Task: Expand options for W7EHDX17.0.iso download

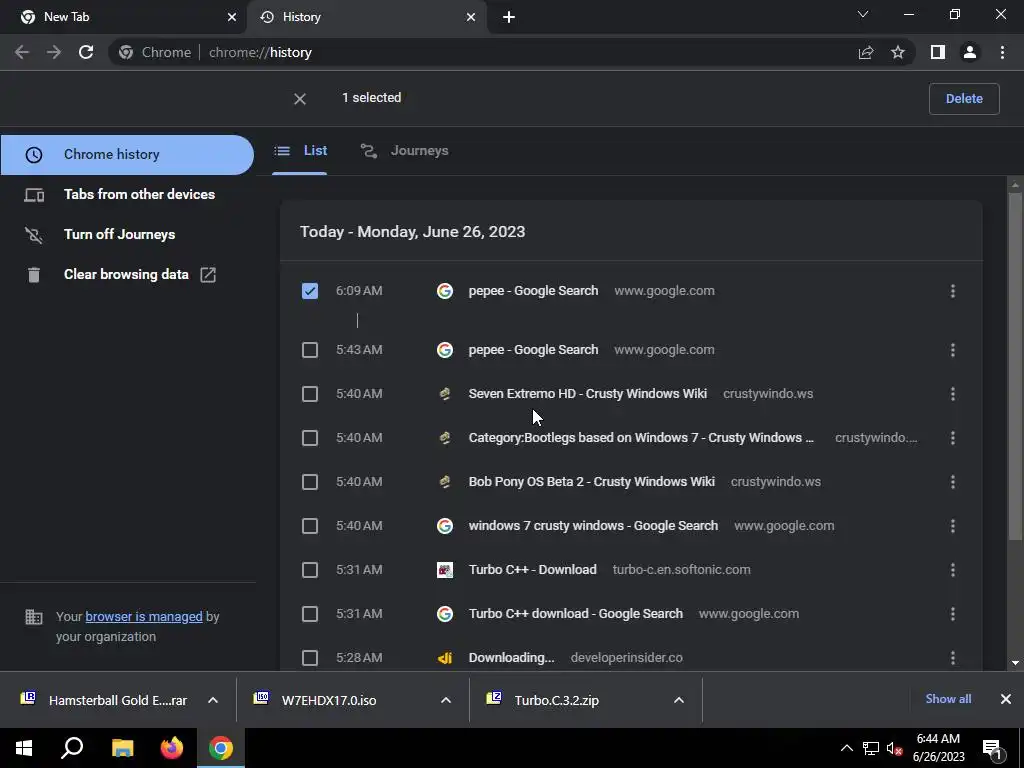Action: pyautogui.click(x=446, y=700)
